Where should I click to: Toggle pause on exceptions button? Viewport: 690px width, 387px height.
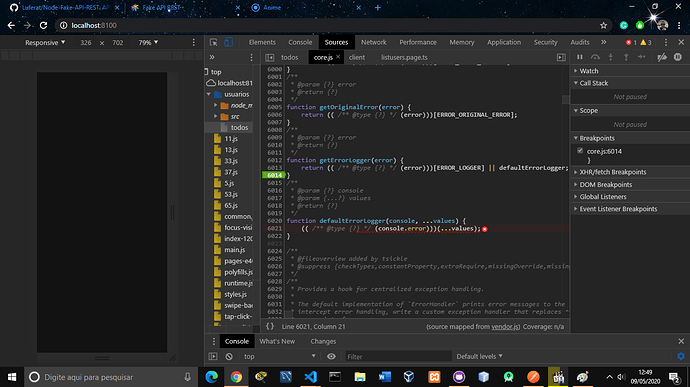pos(678,57)
